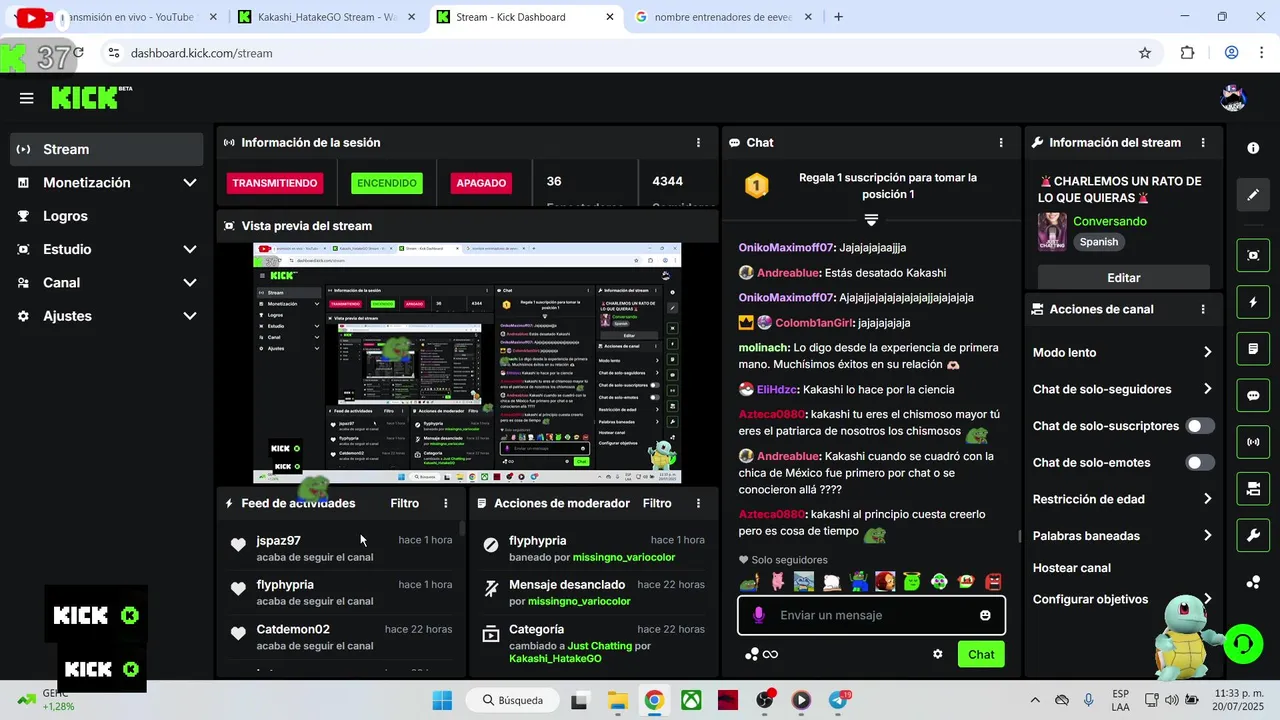Open chat settings gear icon

pos(938,654)
